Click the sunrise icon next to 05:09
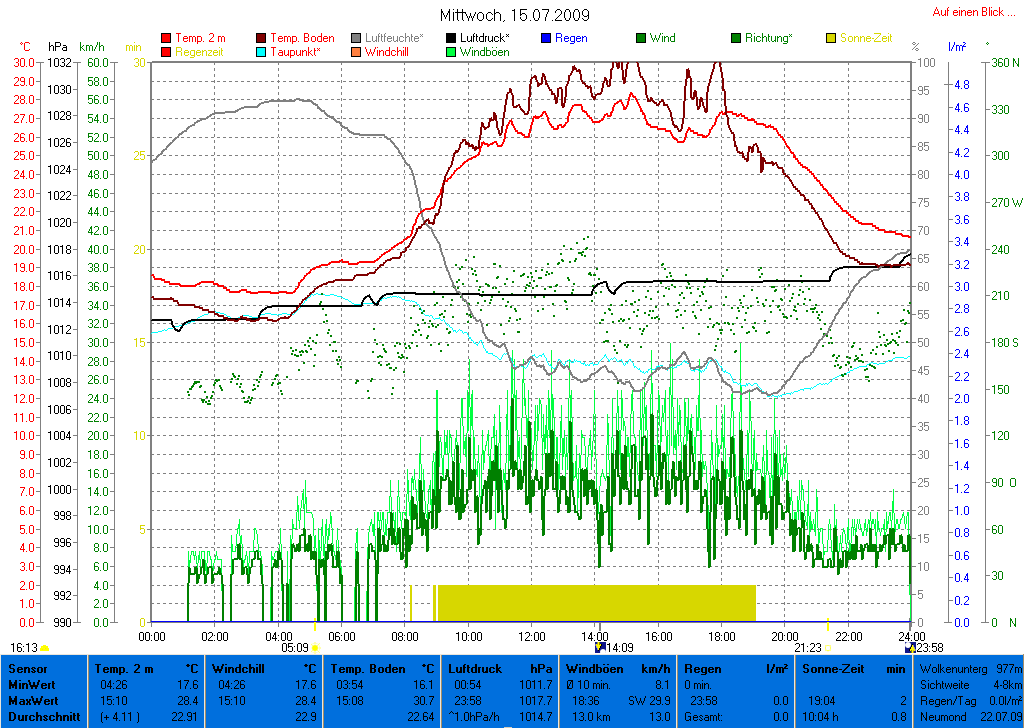This screenshot has width=1024, height=728. point(316,648)
